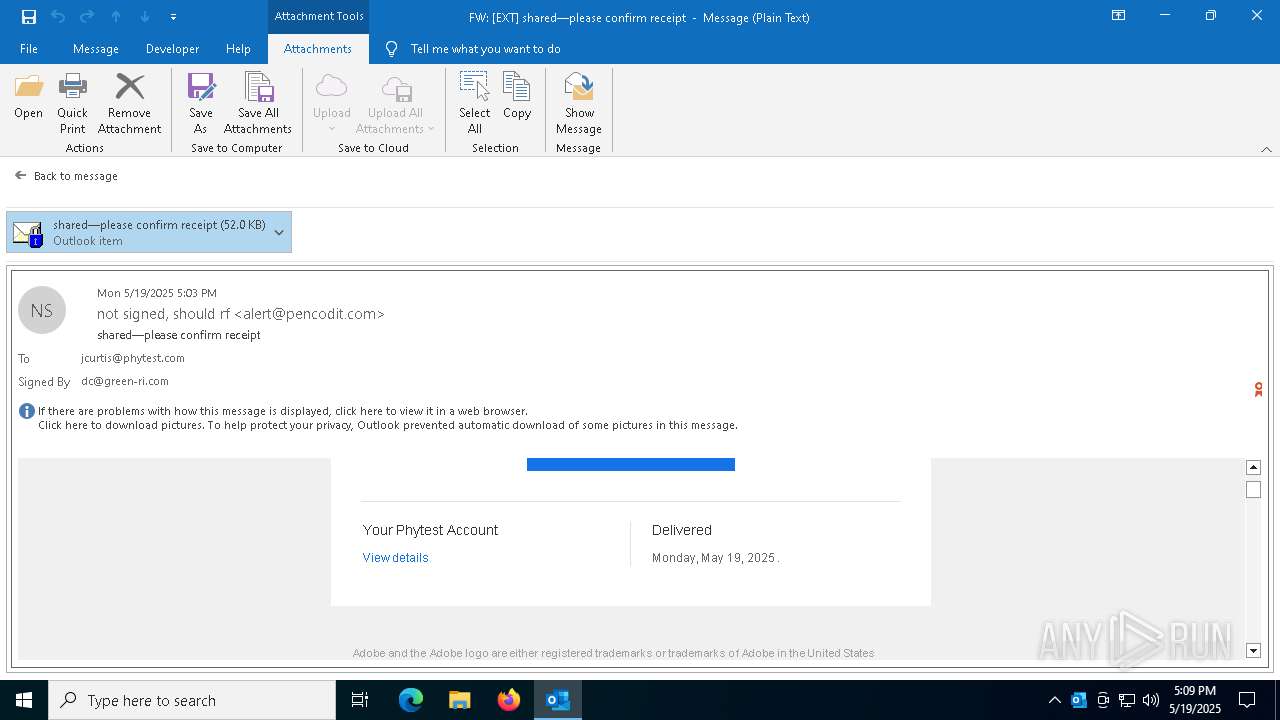Viewport: 1280px width, 720px height.
Task: Click the View details link
Action: pos(395,558)
